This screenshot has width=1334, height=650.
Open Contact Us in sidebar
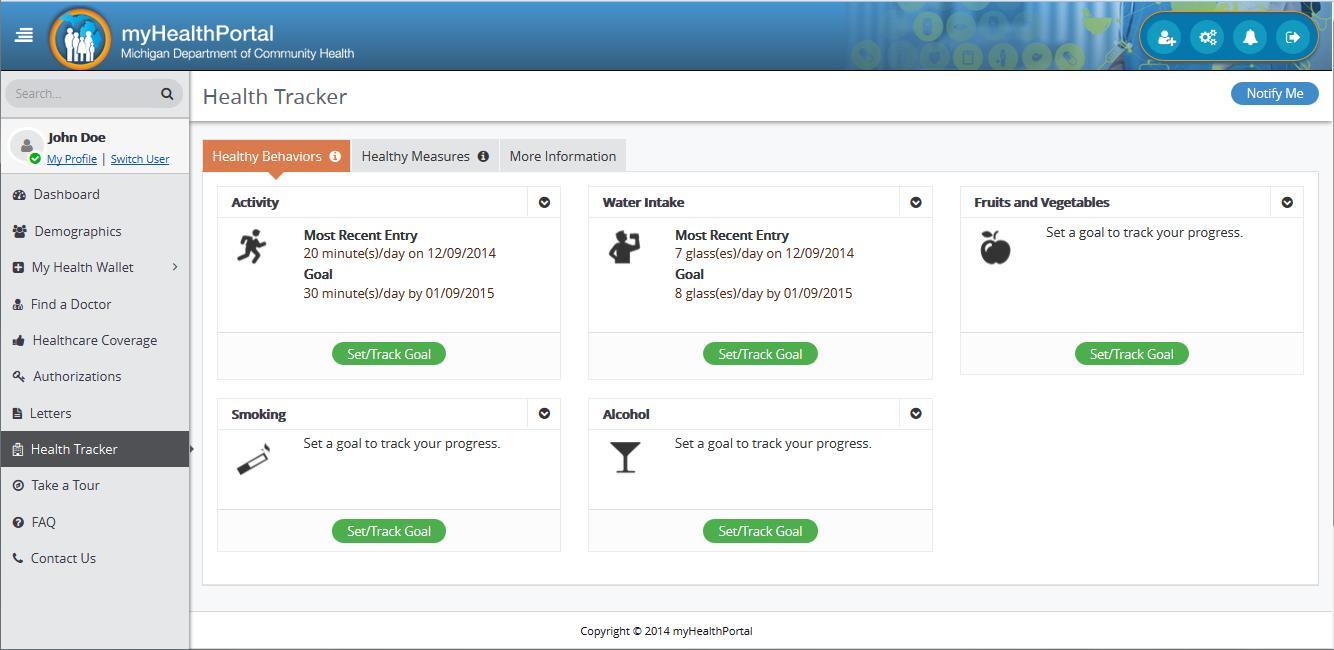[x=95, y=558]
